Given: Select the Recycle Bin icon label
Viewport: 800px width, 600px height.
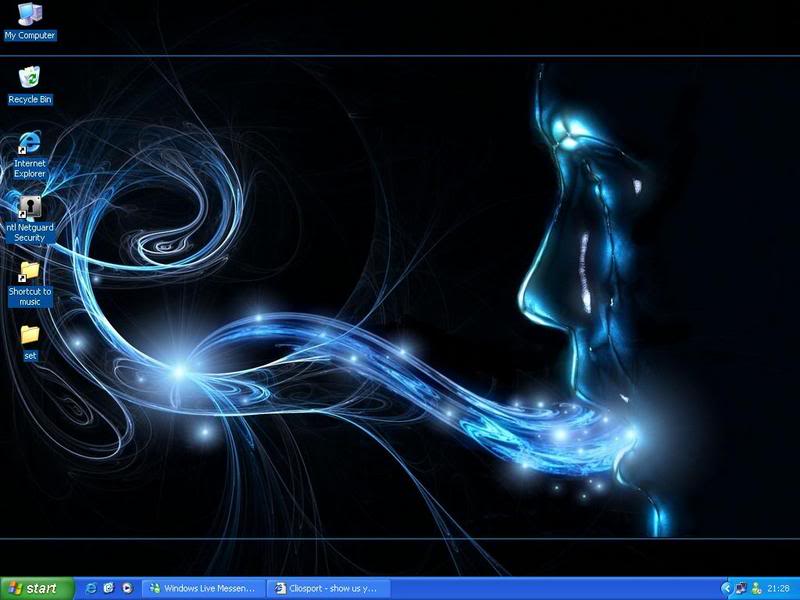Looking at the screenshot, I should pos(29,100).
